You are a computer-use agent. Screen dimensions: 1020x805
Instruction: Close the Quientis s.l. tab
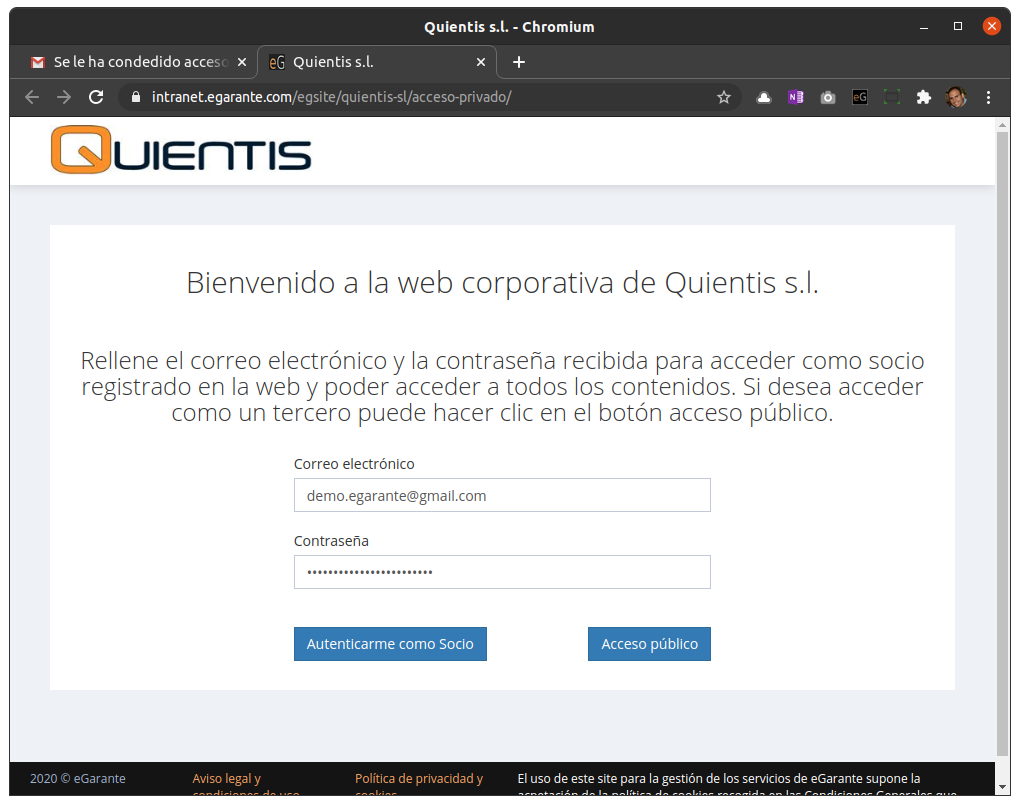point(481,62)
